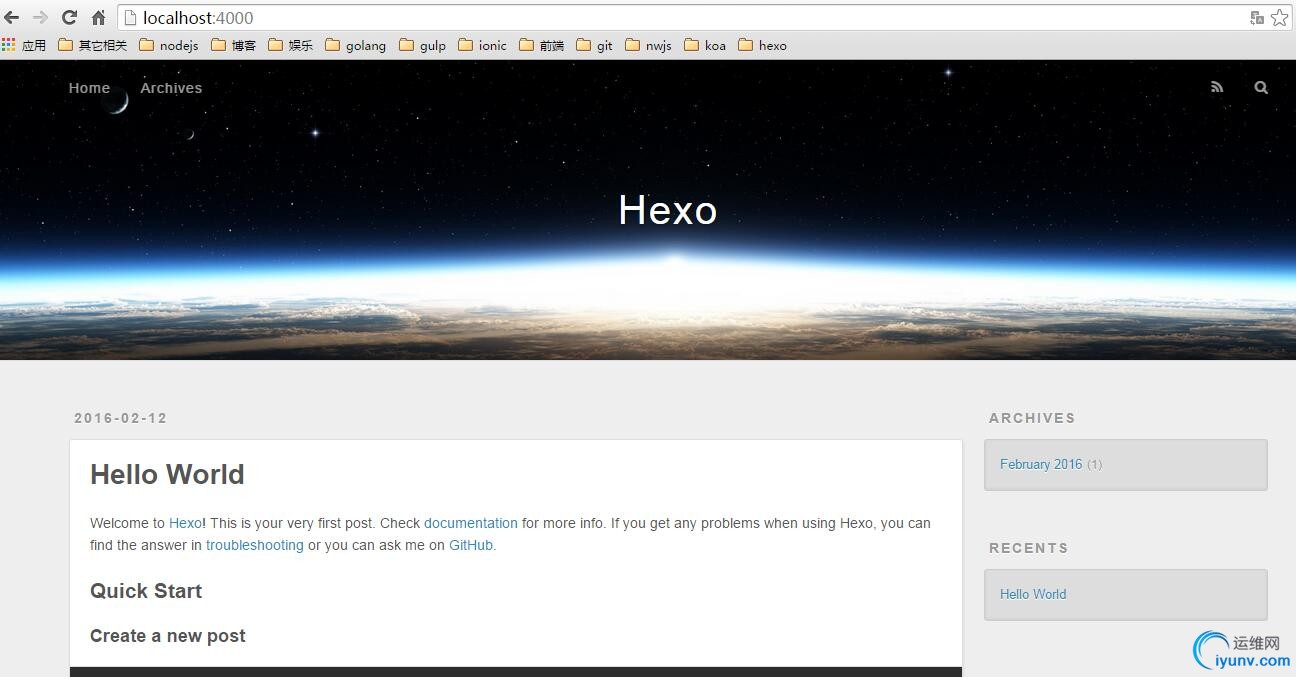Click the browser forward arrow
The image size is (1296, 677).
(41, 17)
